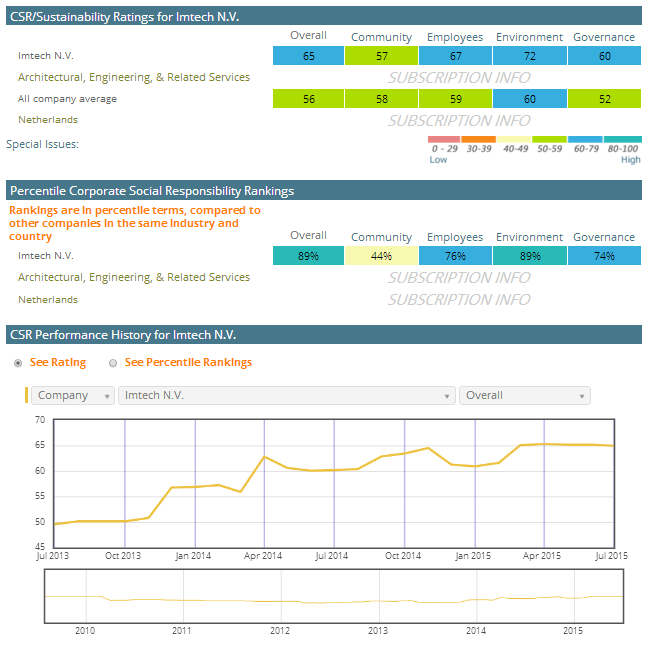
Task: Click the Oct 2014 vertical marker on chart
Action: 404,483
